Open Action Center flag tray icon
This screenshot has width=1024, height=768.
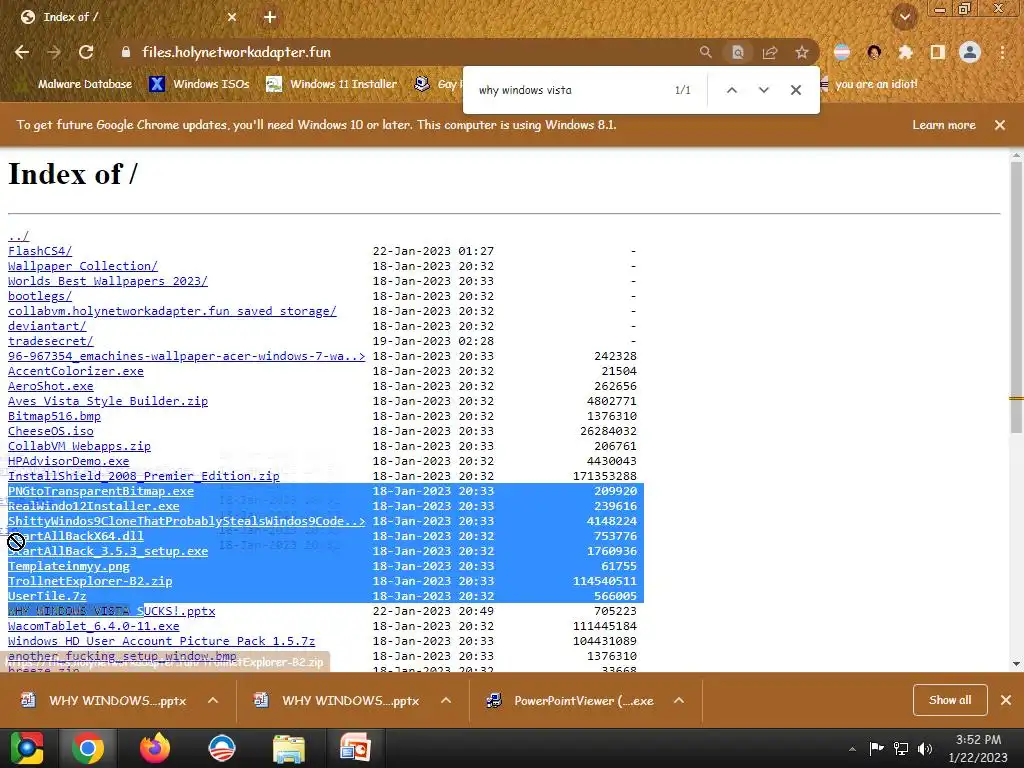point(876,748)
